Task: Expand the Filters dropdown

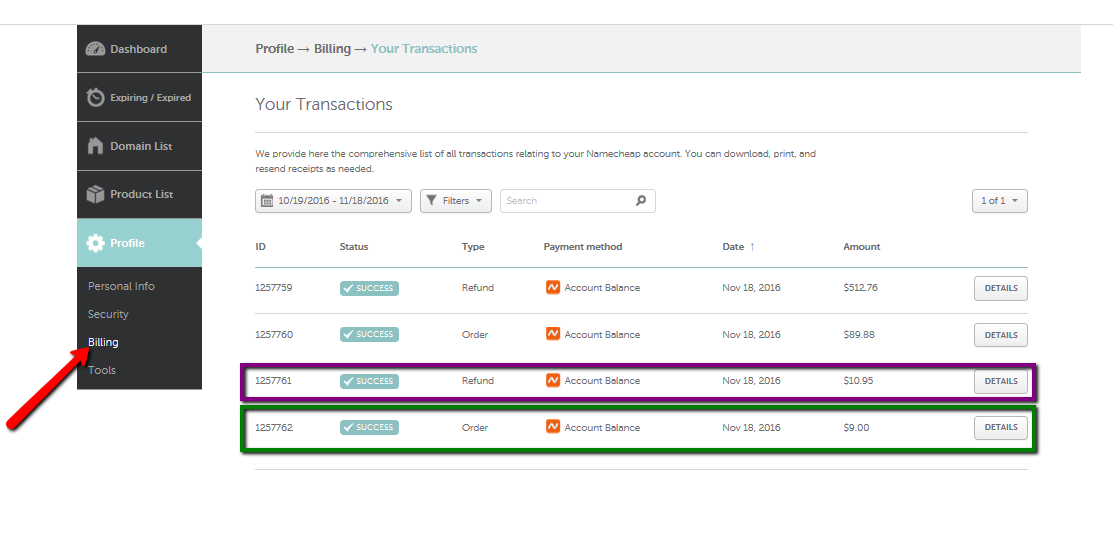Action: [x=456, y=201]
